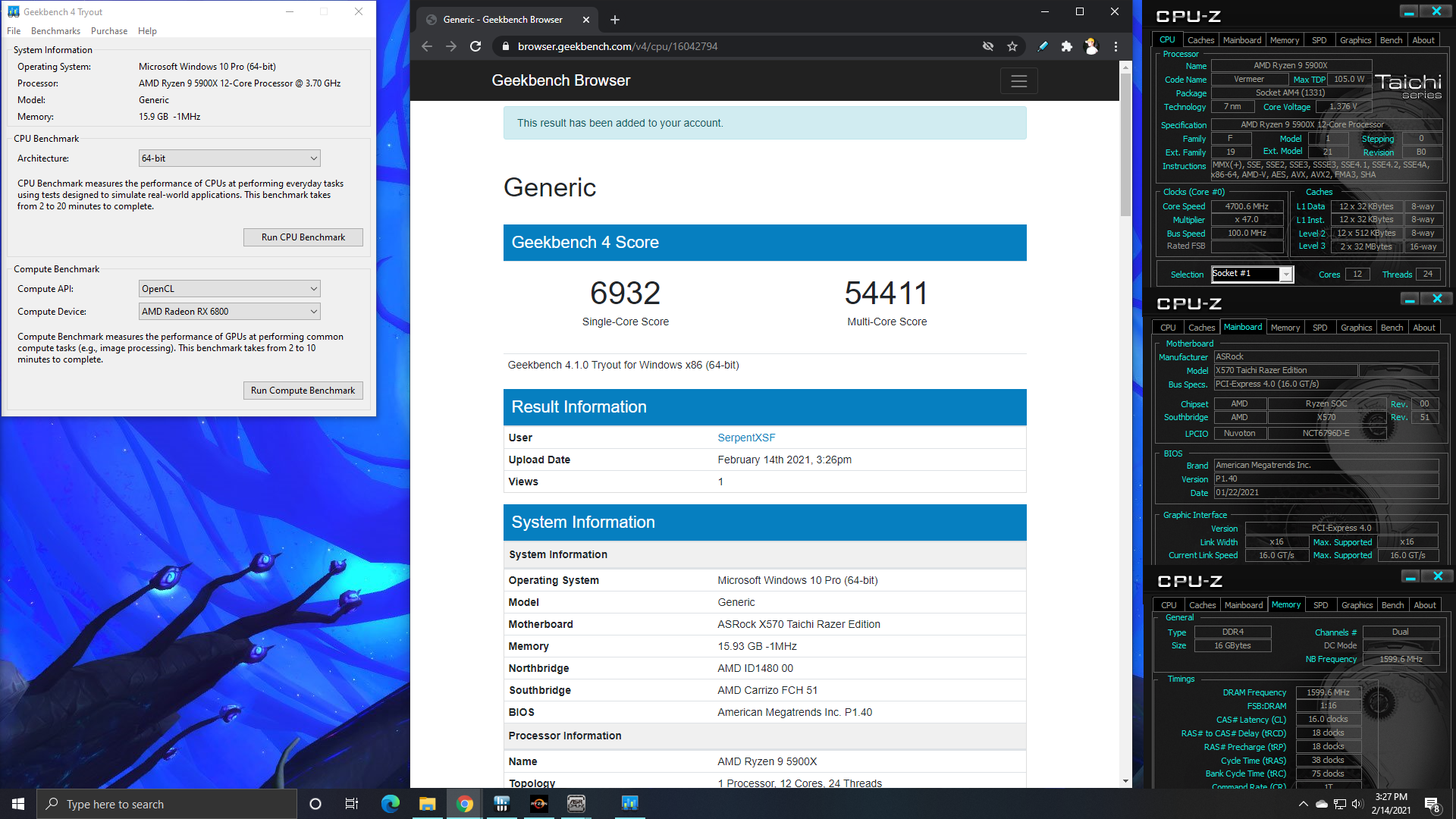Select Graphics tab in bottom CPU-Z window
Viewport: 1456px width, 819px height.
click(1357, 605)
